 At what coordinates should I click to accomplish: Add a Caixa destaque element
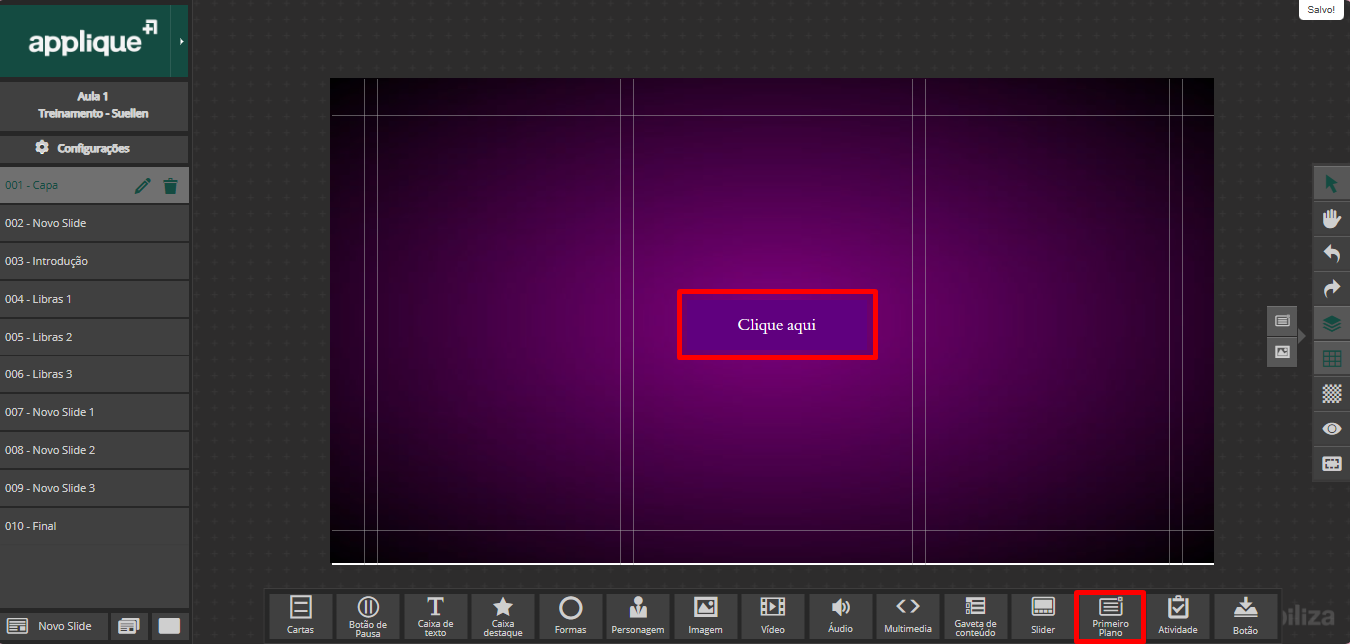(503, 615)
